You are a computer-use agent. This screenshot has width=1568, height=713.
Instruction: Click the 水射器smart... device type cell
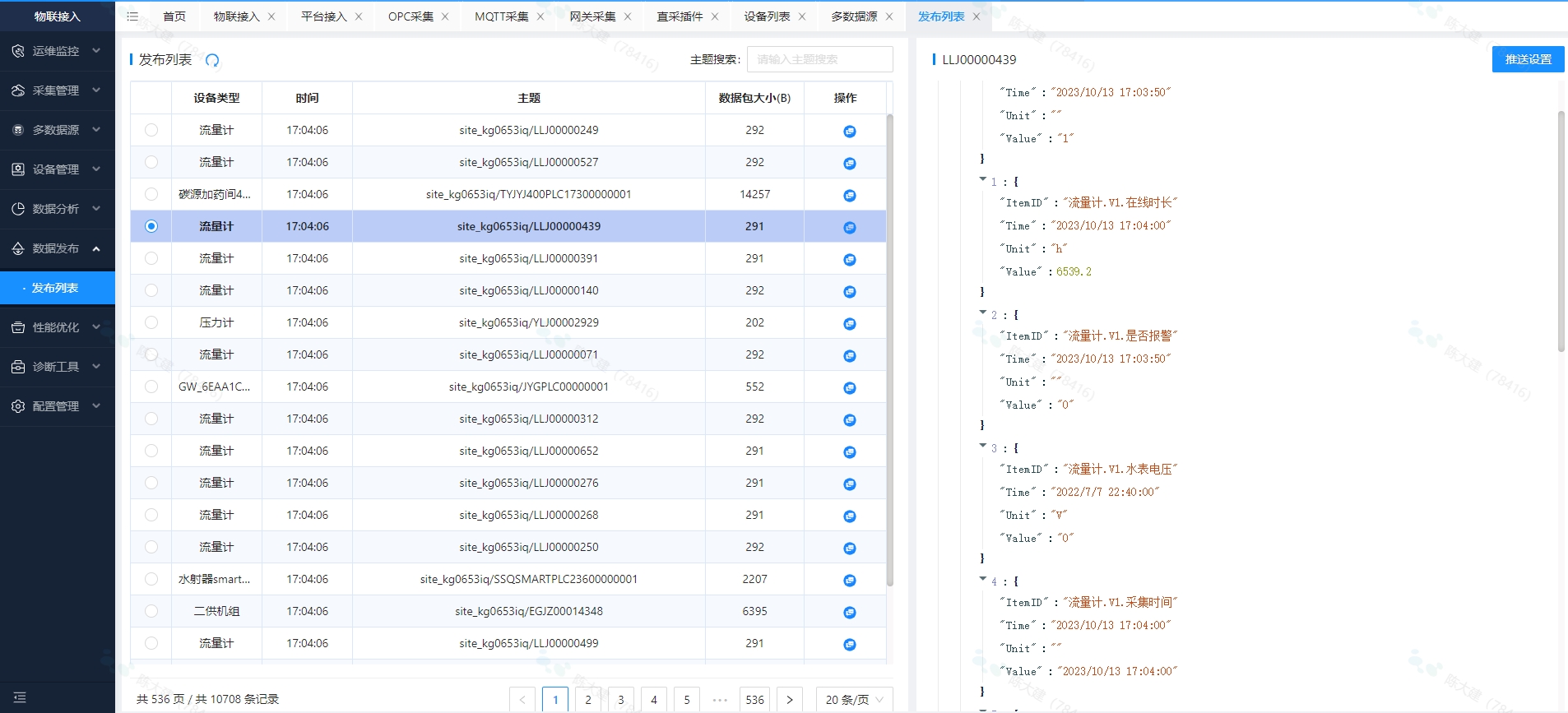coord(216,579)
